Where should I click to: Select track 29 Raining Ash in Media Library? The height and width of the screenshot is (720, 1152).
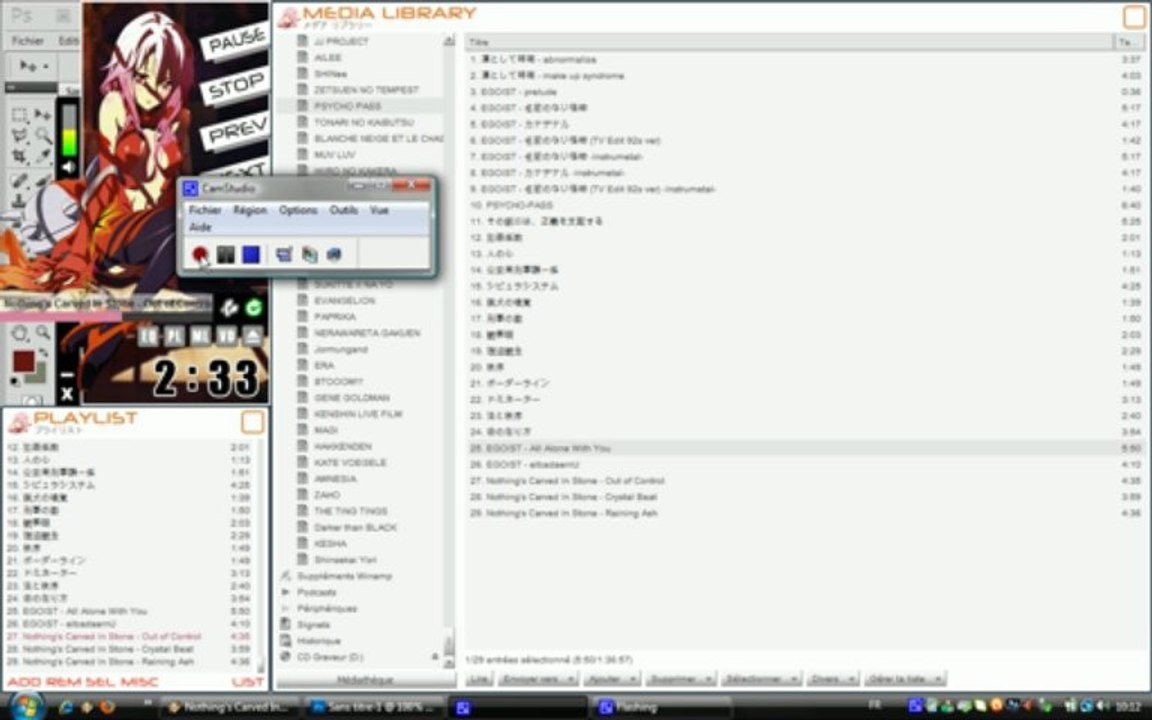[x=805, y=513]
